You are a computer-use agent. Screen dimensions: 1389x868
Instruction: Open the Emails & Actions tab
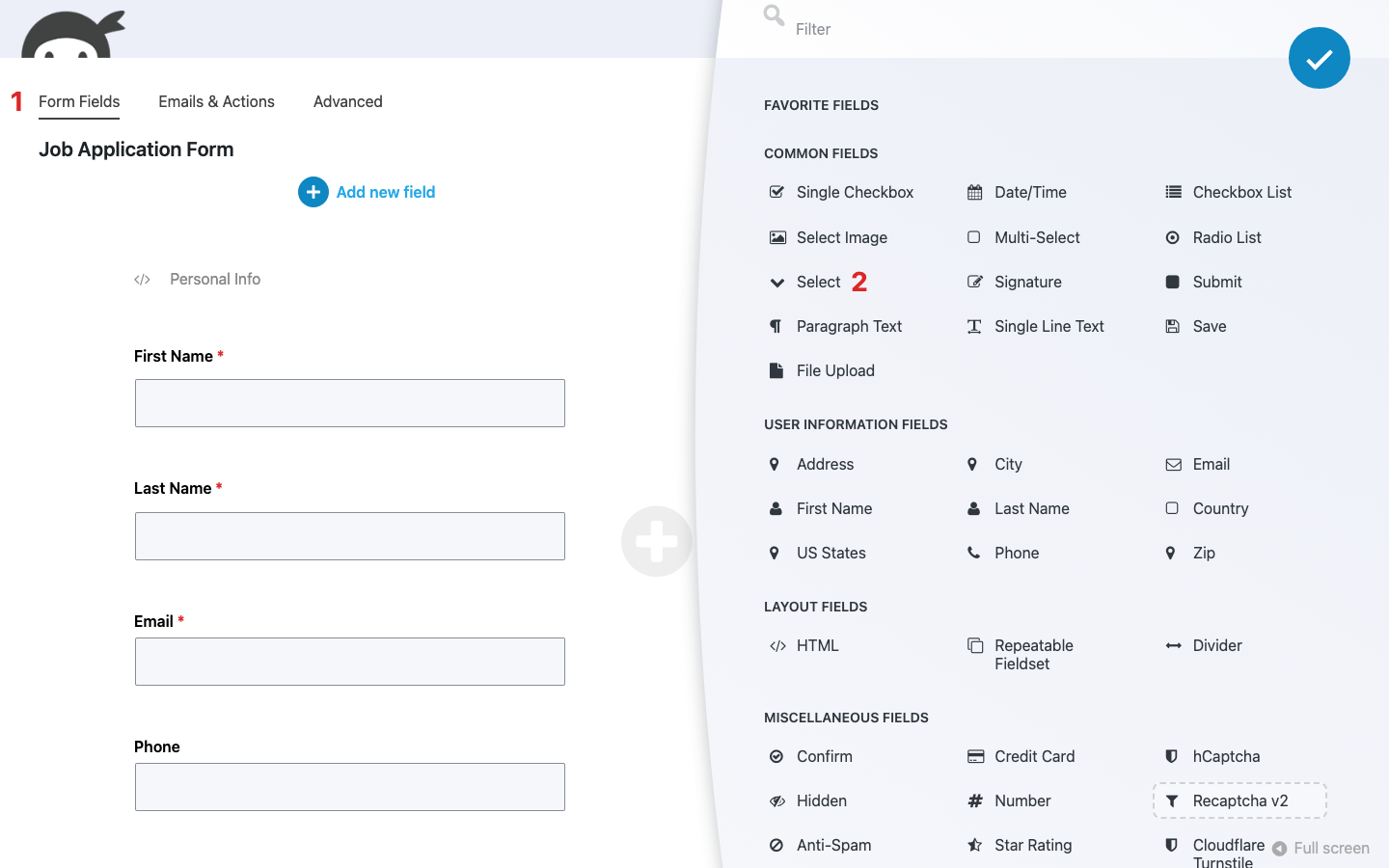click(x=216, y=101)
